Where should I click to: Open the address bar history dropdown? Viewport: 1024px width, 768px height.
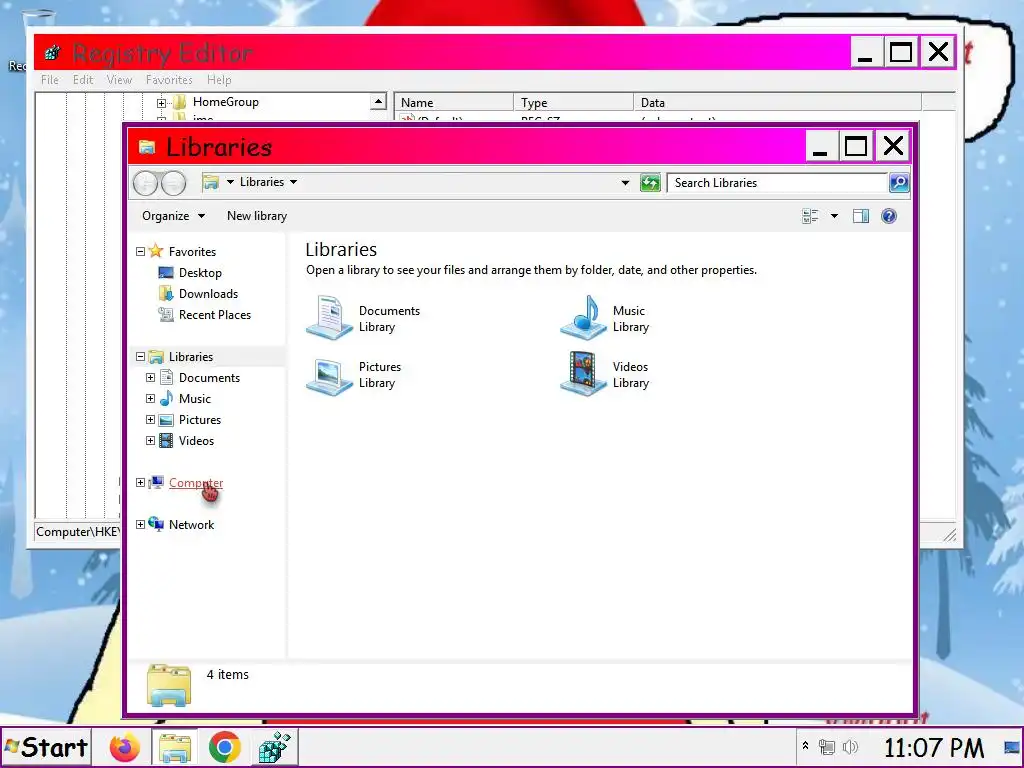(x=625, y=183)
